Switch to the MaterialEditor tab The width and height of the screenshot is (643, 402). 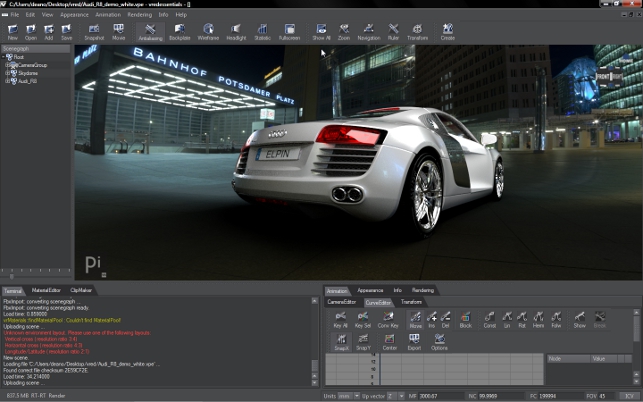click(x=46, y=289)
